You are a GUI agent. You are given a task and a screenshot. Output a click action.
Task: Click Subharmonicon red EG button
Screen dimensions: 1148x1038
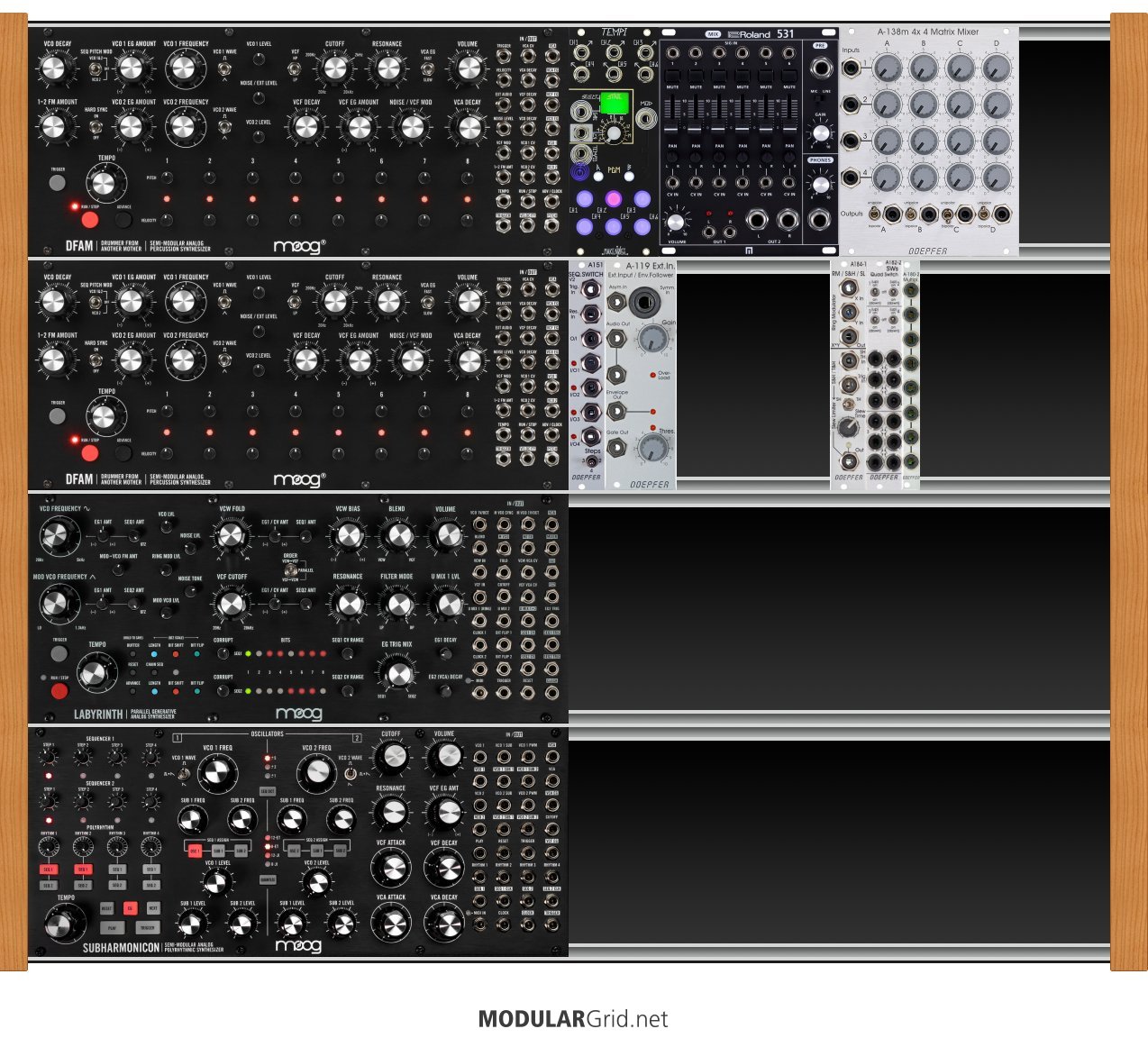coord(130,908)
